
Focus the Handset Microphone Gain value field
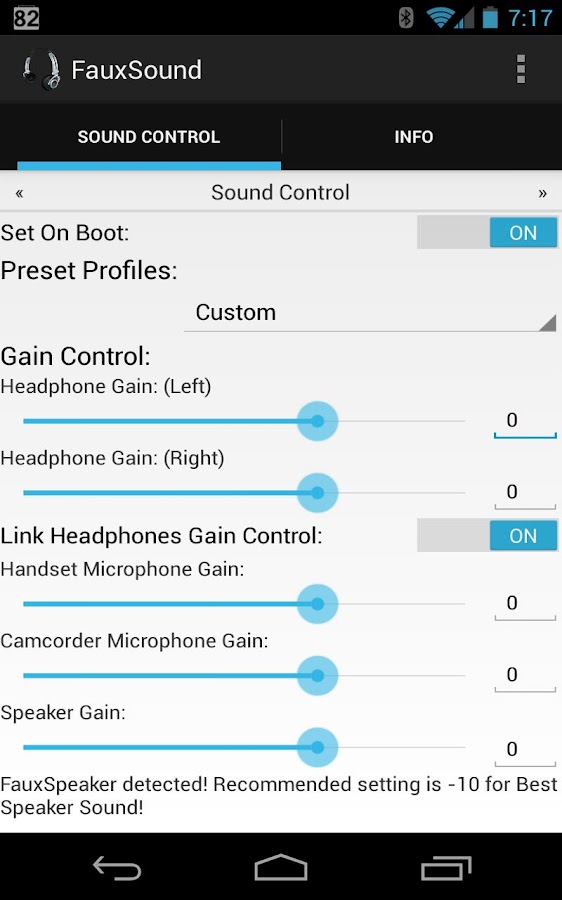tap(525, 604)
